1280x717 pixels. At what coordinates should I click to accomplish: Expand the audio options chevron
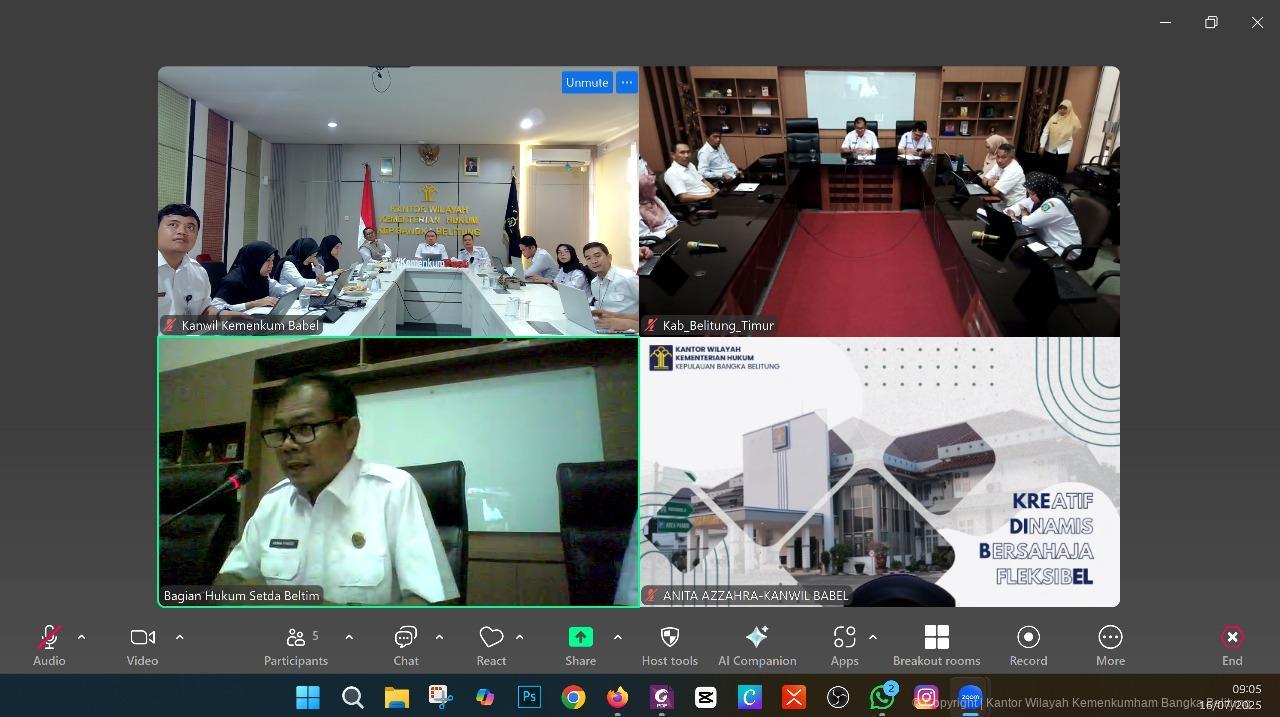click(81, 637)
